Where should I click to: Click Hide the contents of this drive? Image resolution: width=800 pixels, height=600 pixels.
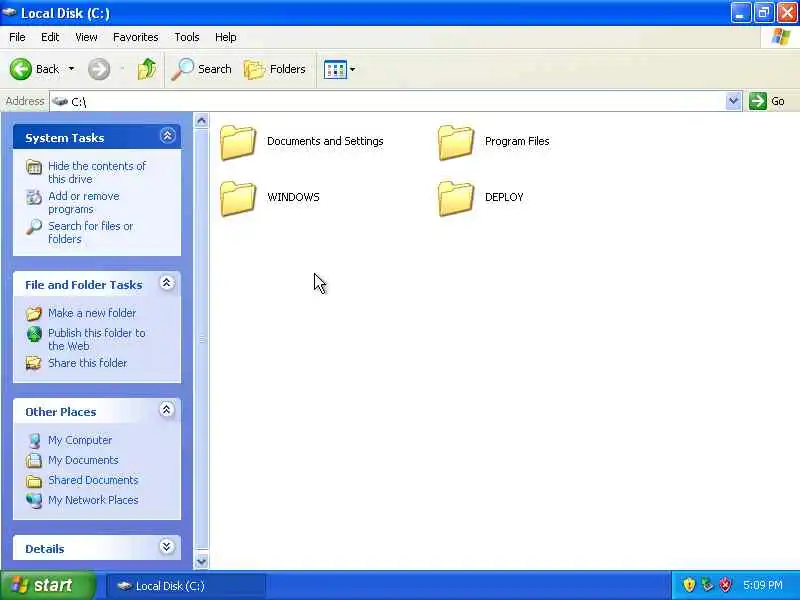(x=97, y=172)
